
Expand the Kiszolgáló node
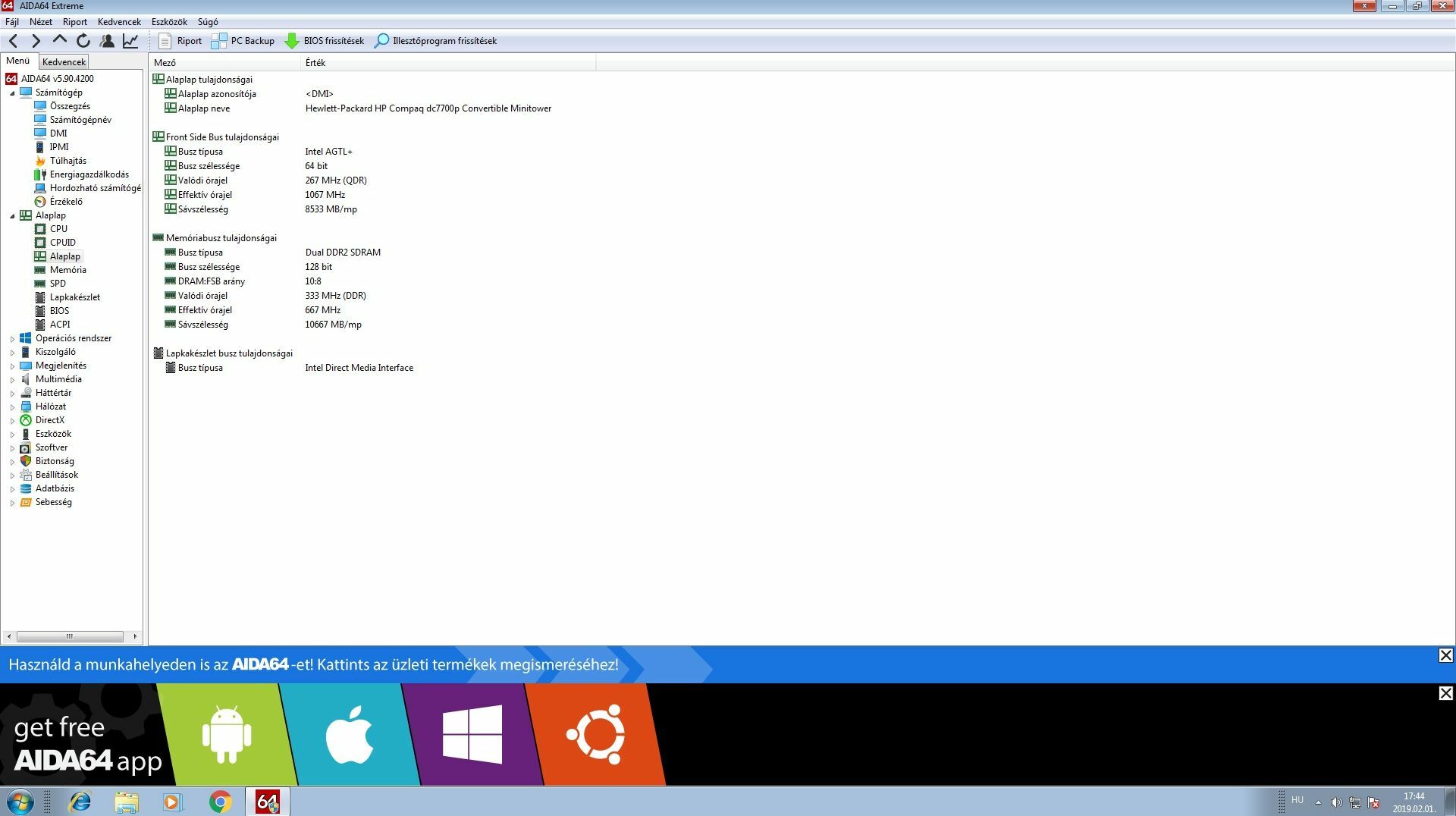coord(12,353)
